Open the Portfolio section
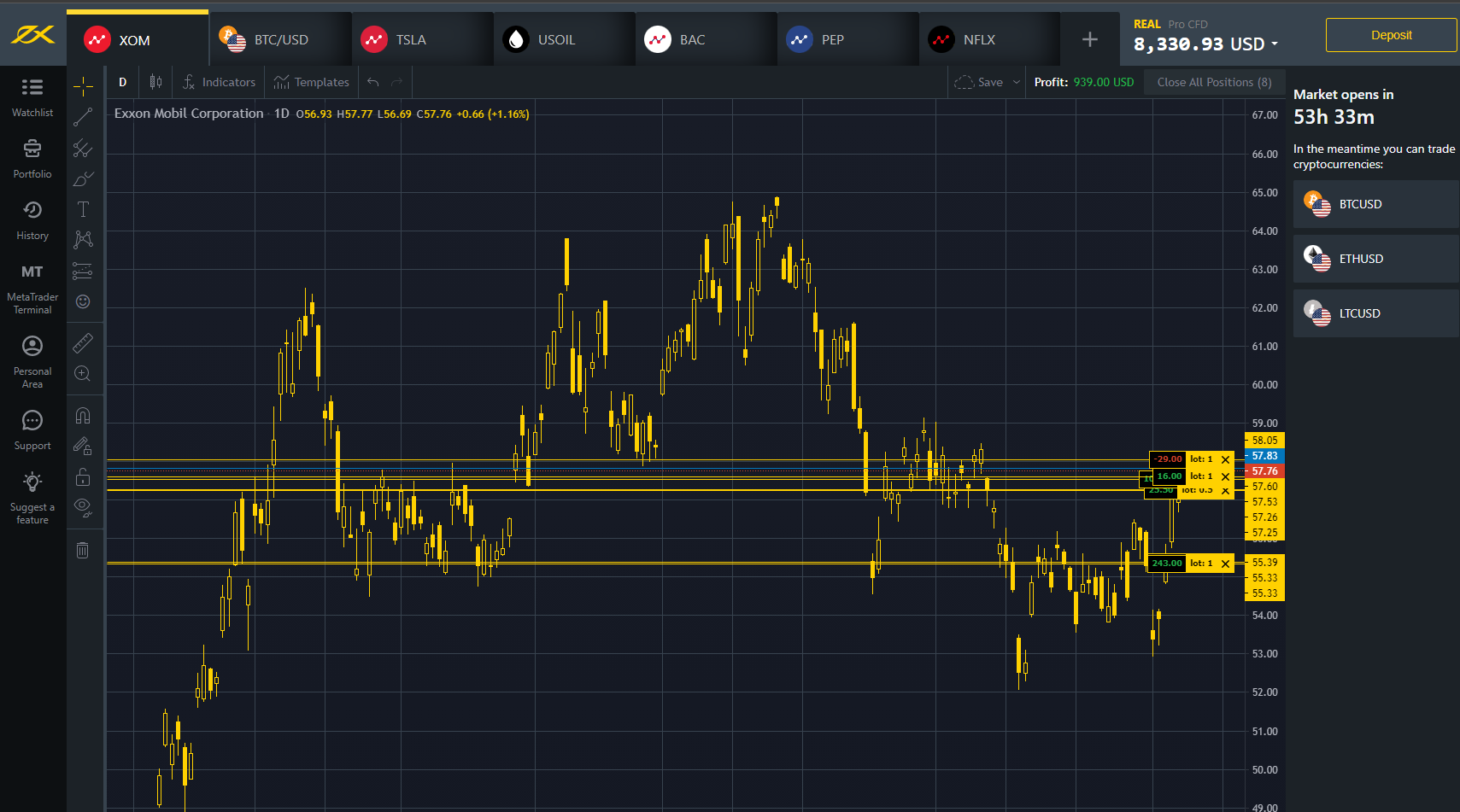Screen dimensions: 1460x812 click(32, 159)
